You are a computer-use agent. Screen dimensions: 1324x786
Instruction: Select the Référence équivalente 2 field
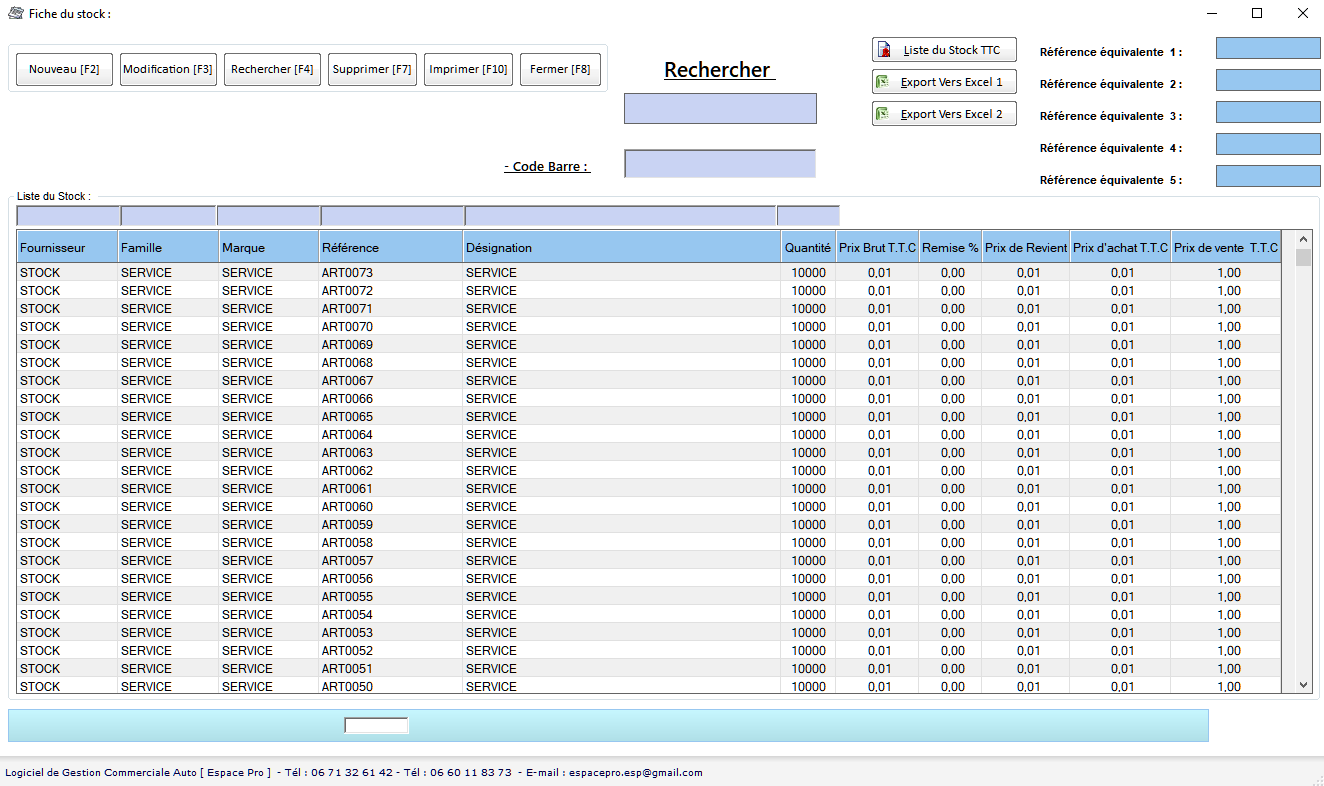1268,80
